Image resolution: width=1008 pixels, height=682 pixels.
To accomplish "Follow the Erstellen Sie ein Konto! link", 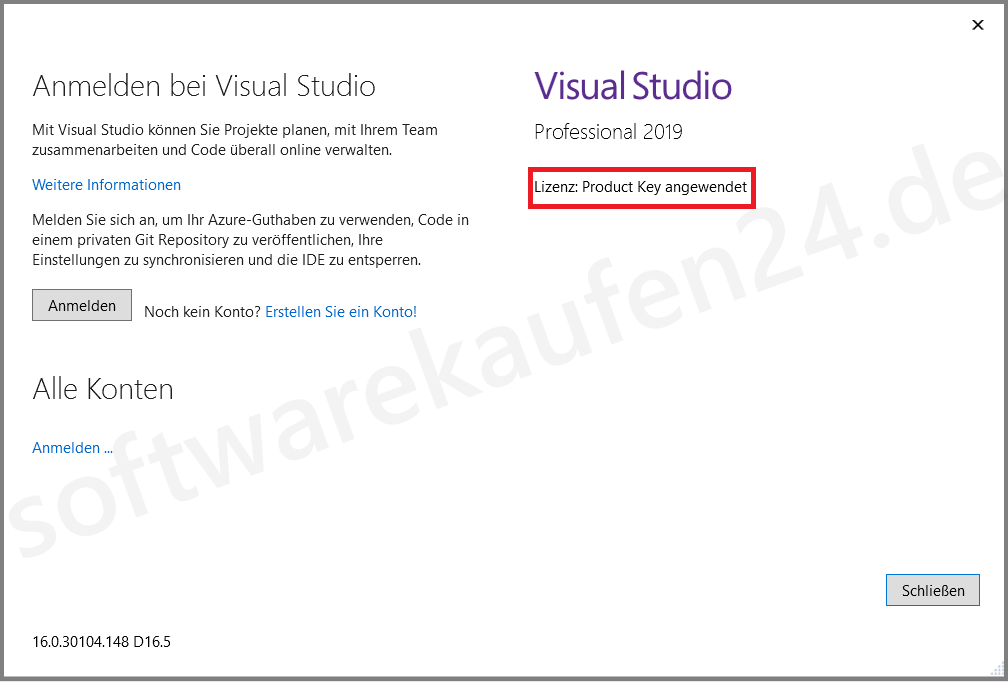I will (341, 312).
